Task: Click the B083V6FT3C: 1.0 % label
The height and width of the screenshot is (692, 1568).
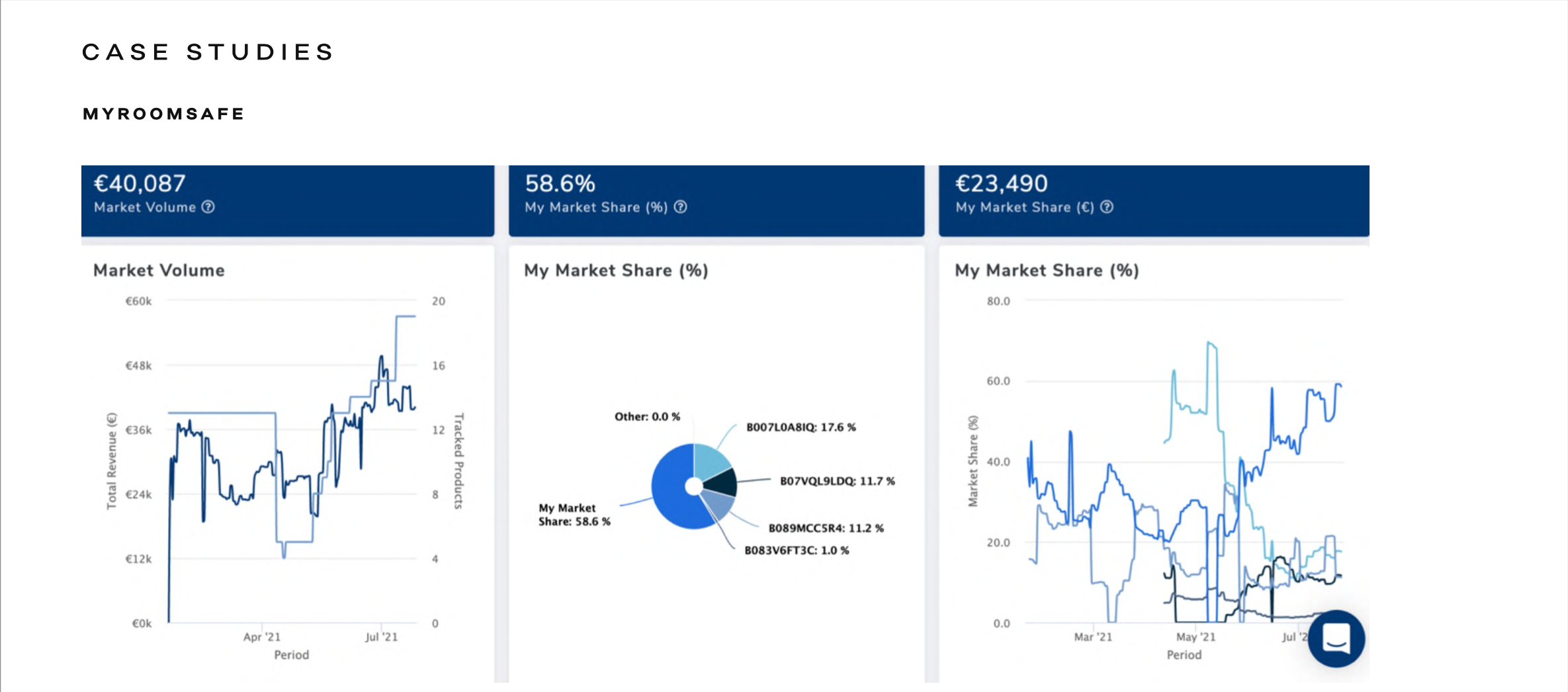Action: click(797, 550)
